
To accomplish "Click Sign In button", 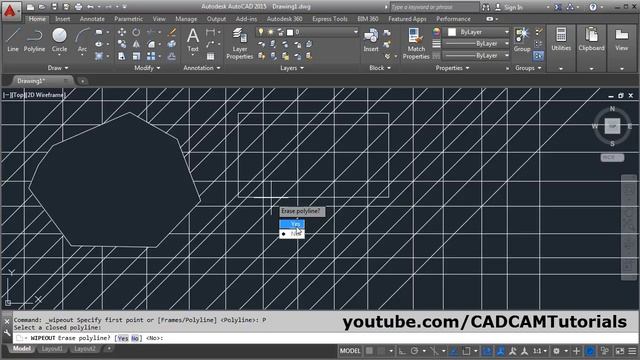I will [509, 7].
